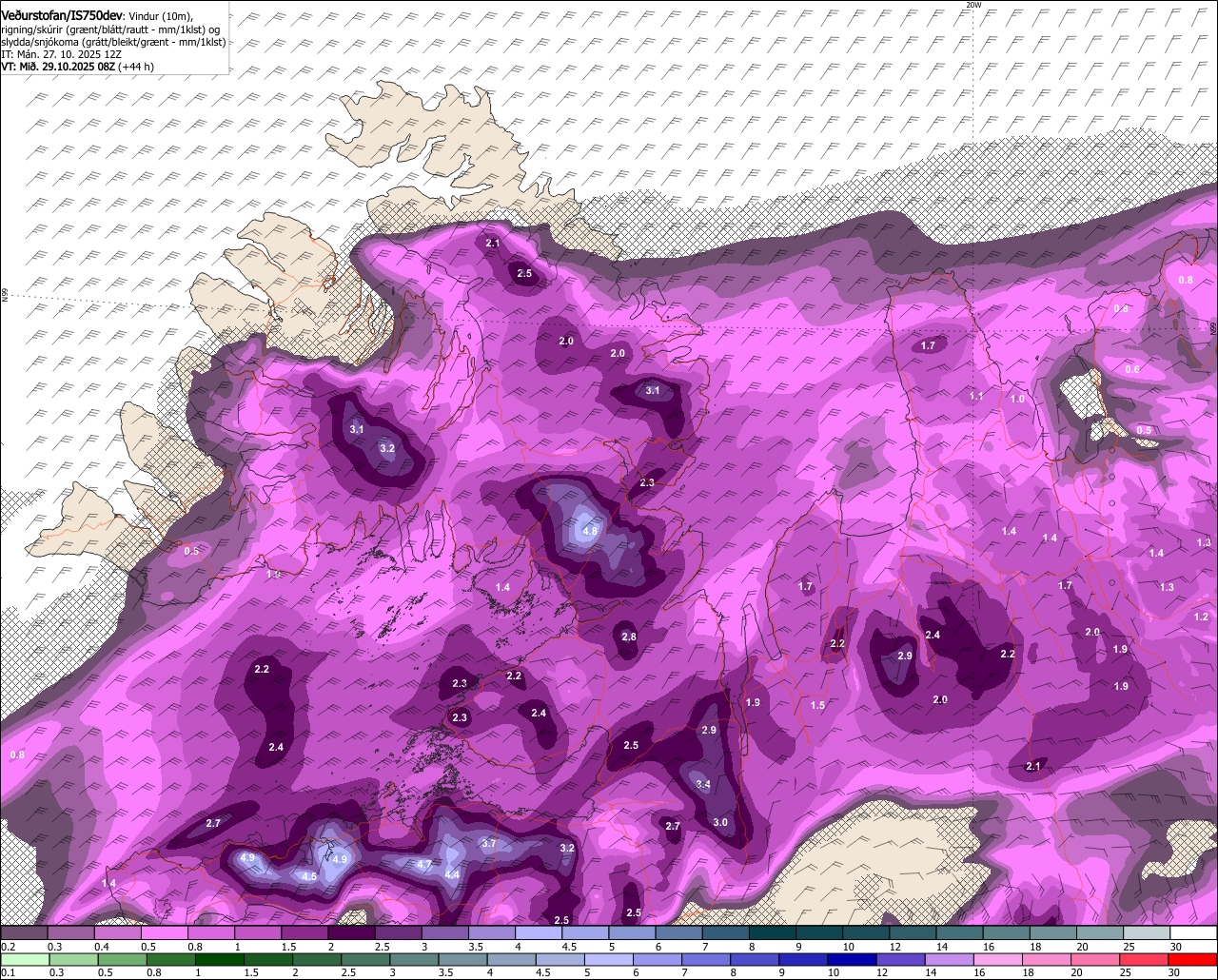Click the darkest purple snow swatch labeled 2
Viewport: 1218px width, 980px height.
pos(351,933)
